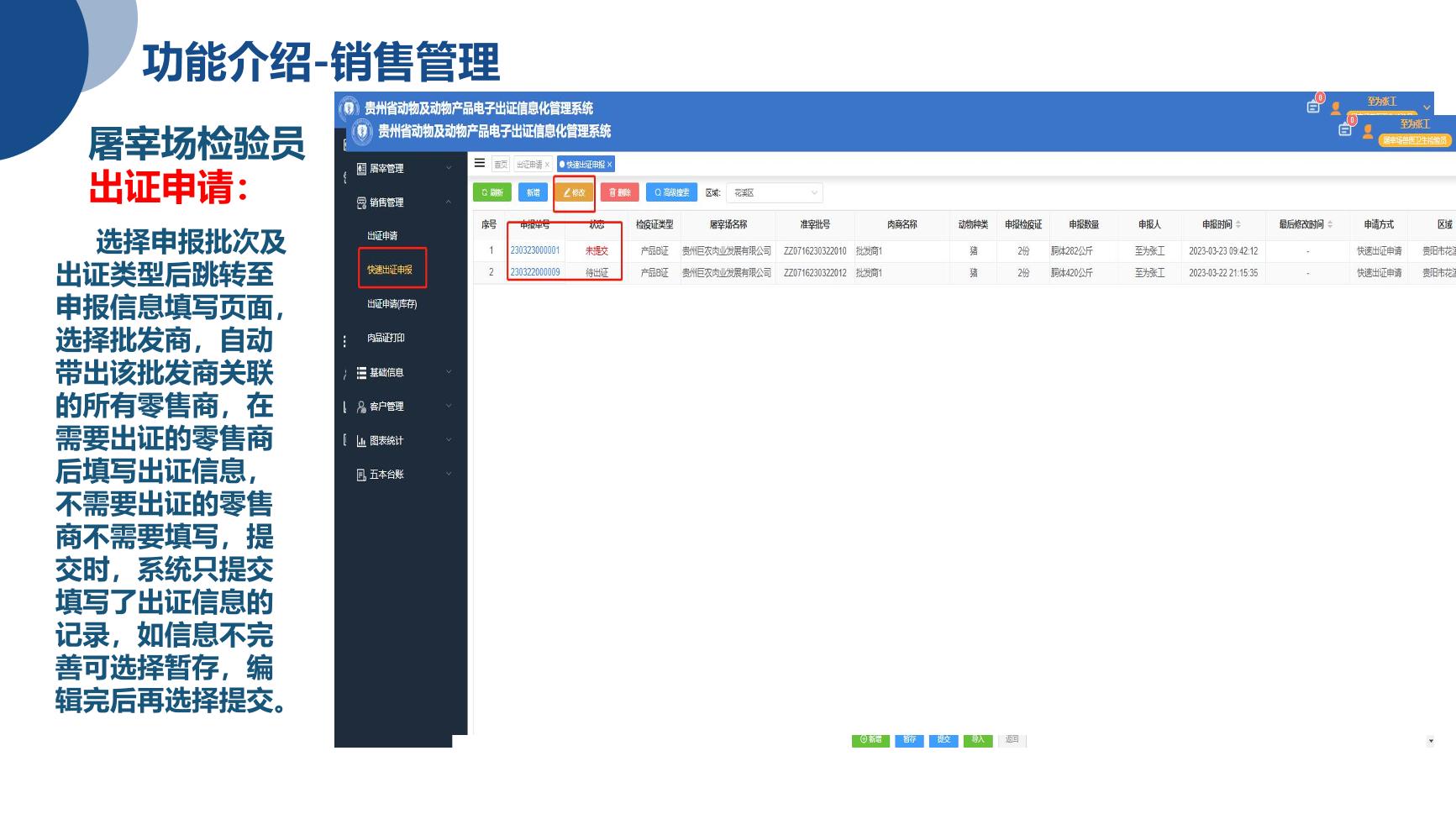Open the message notification icon with badge
Screen dimensions: 1456x819
pos(1345,129)
